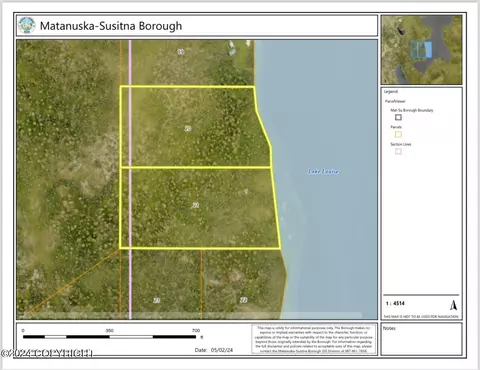Click the Section Lines legend swatch
The width and height of the screenshot is (480, 370).
point(398,151)
